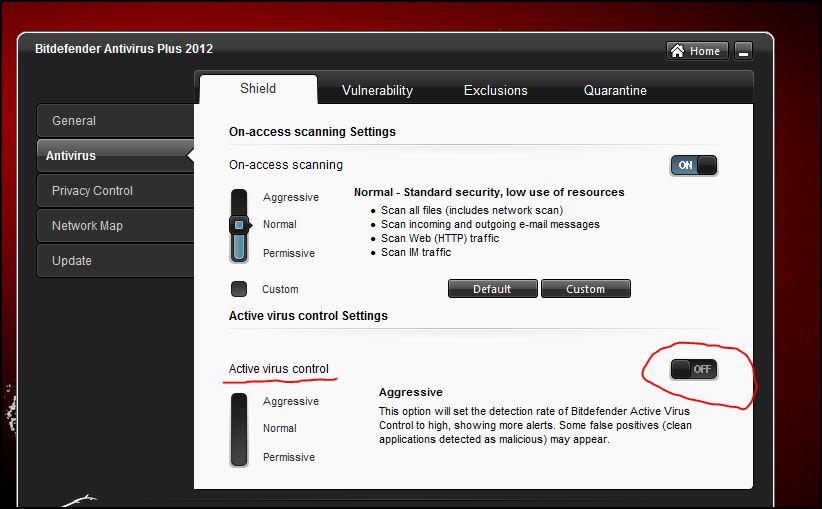Open the Update section
Image resolution: width=822 pixels, height=509 pixels.
click(115, 261)
